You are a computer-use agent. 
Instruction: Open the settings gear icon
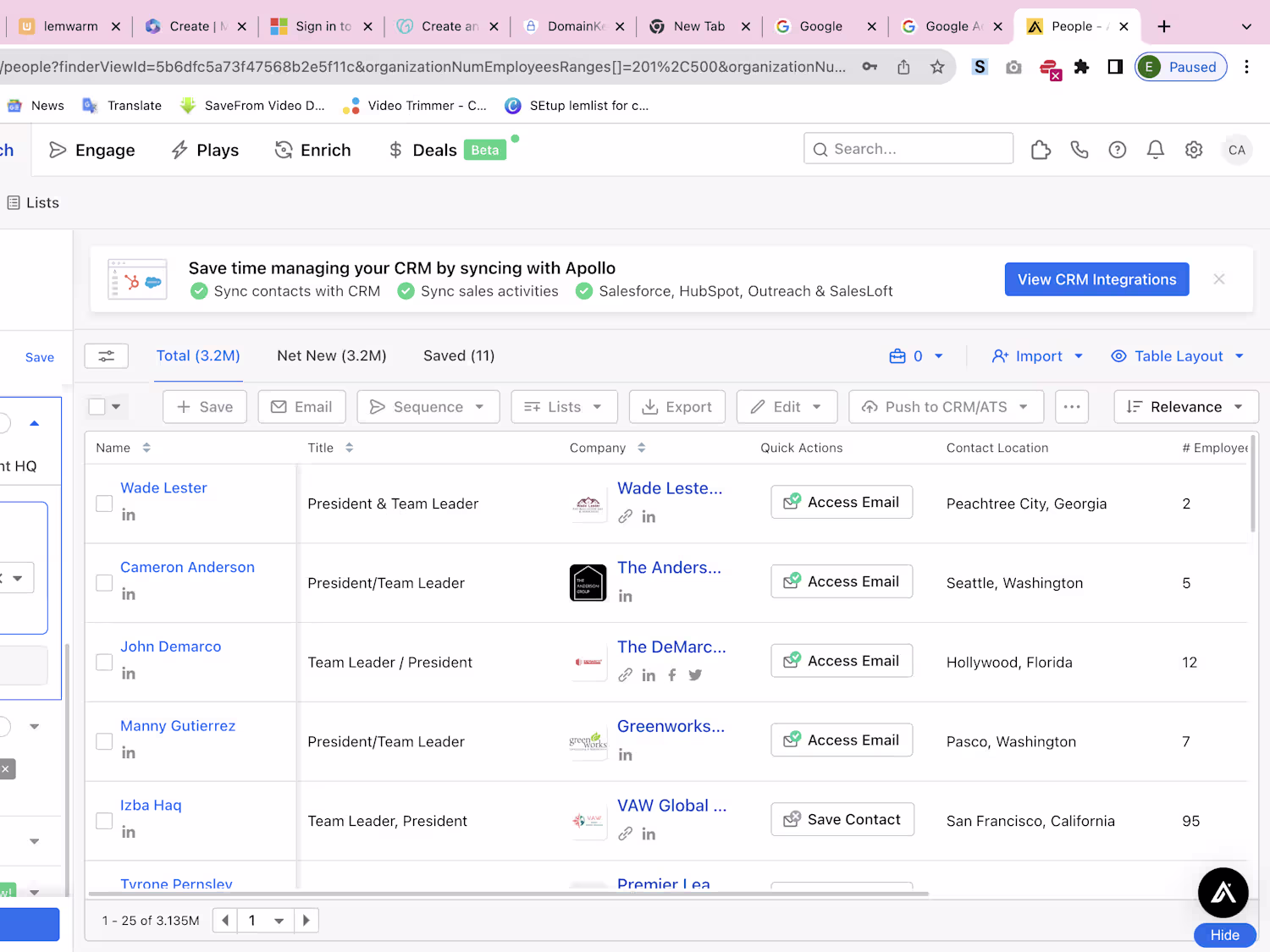[1194, 150]
